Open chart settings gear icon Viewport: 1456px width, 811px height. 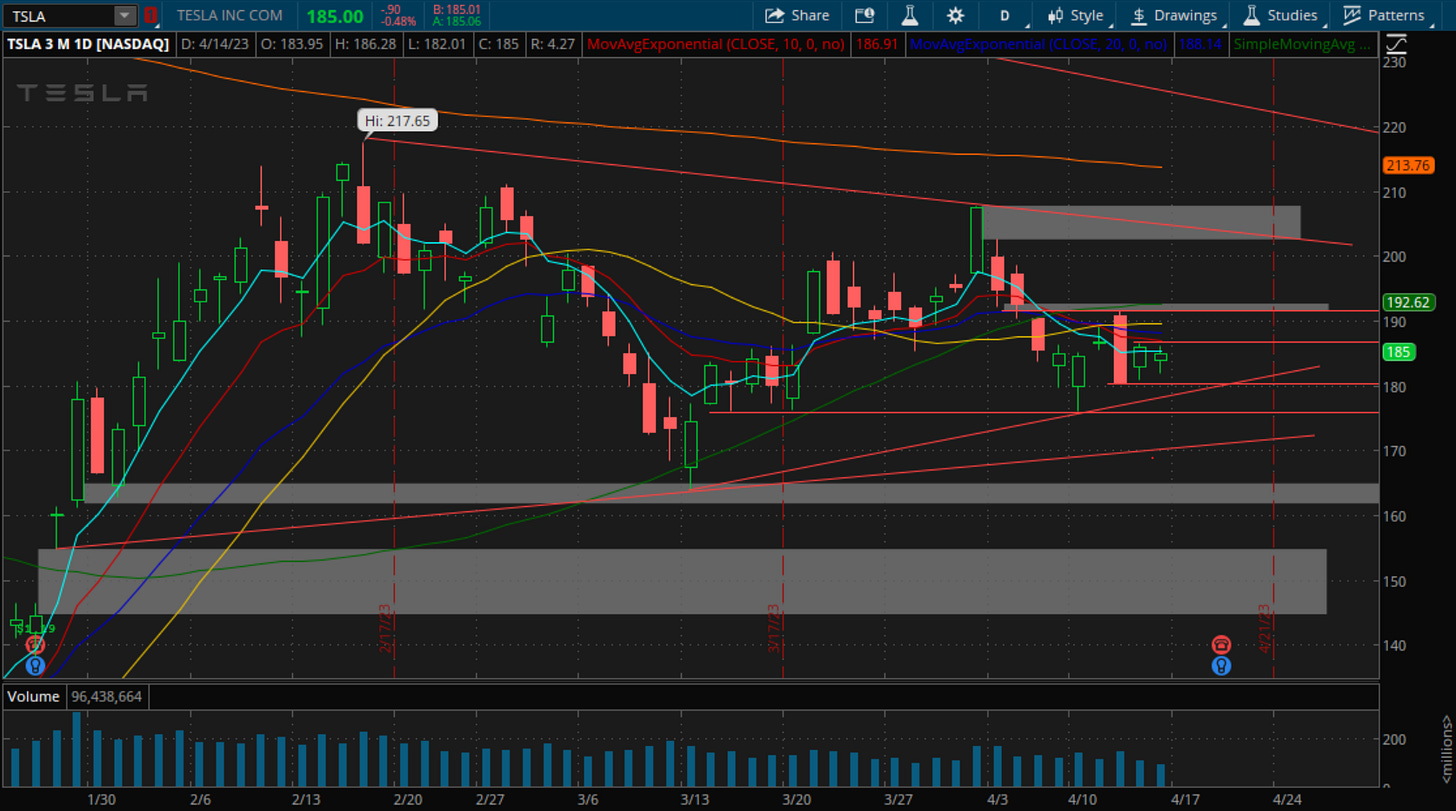tap(956, 15)
